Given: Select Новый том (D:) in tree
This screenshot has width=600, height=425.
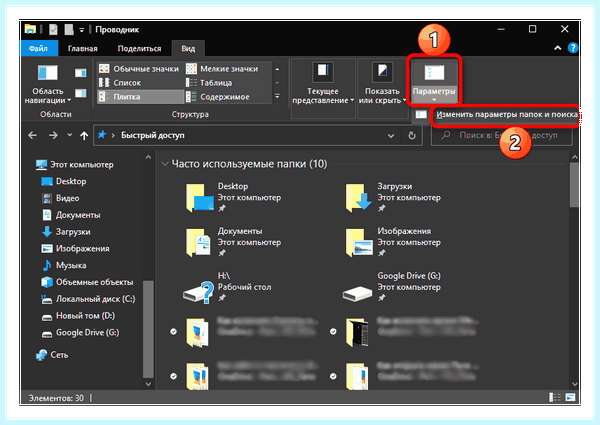Looking at the screenshot, I should pyautogui.click(x=78, y=316).
